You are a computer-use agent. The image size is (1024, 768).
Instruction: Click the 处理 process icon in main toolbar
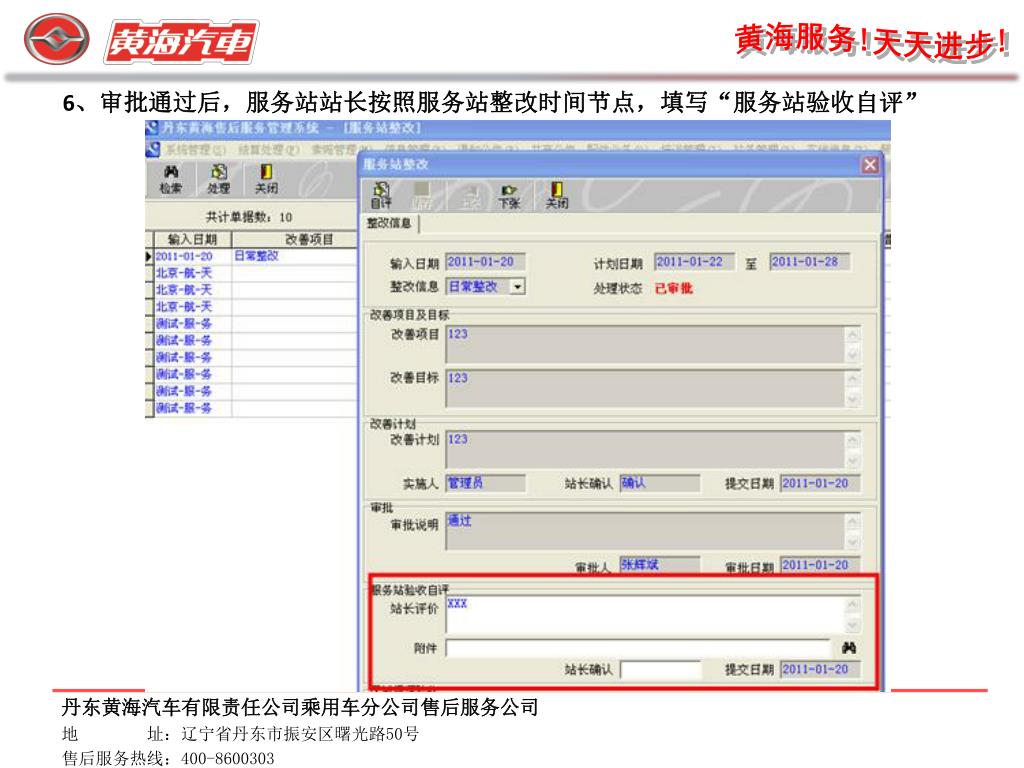pos(218,179)
